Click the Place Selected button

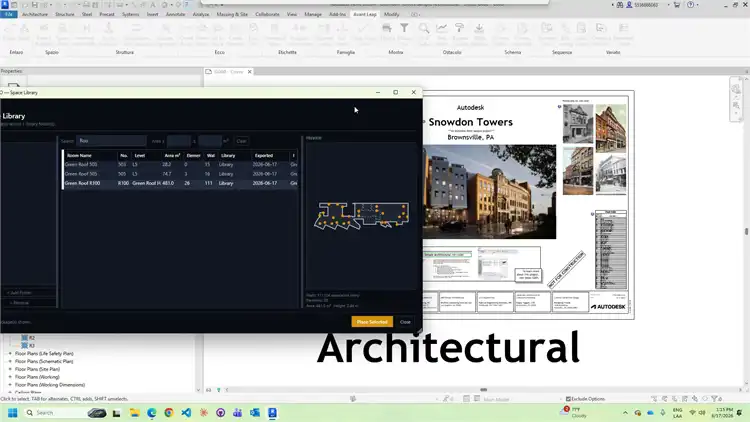coord(372,322)
